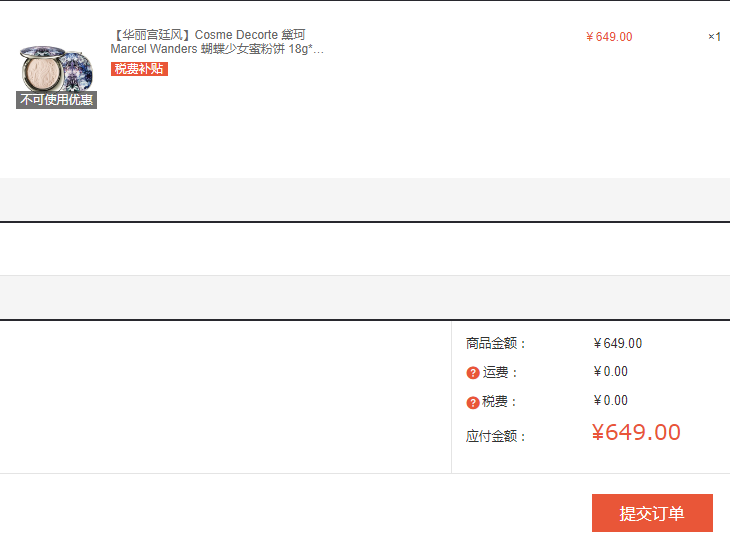The height and width of the screenshot is (554, 730).
Task: Click the 商品金额 value ¥649.00
Action: point(617,343)
